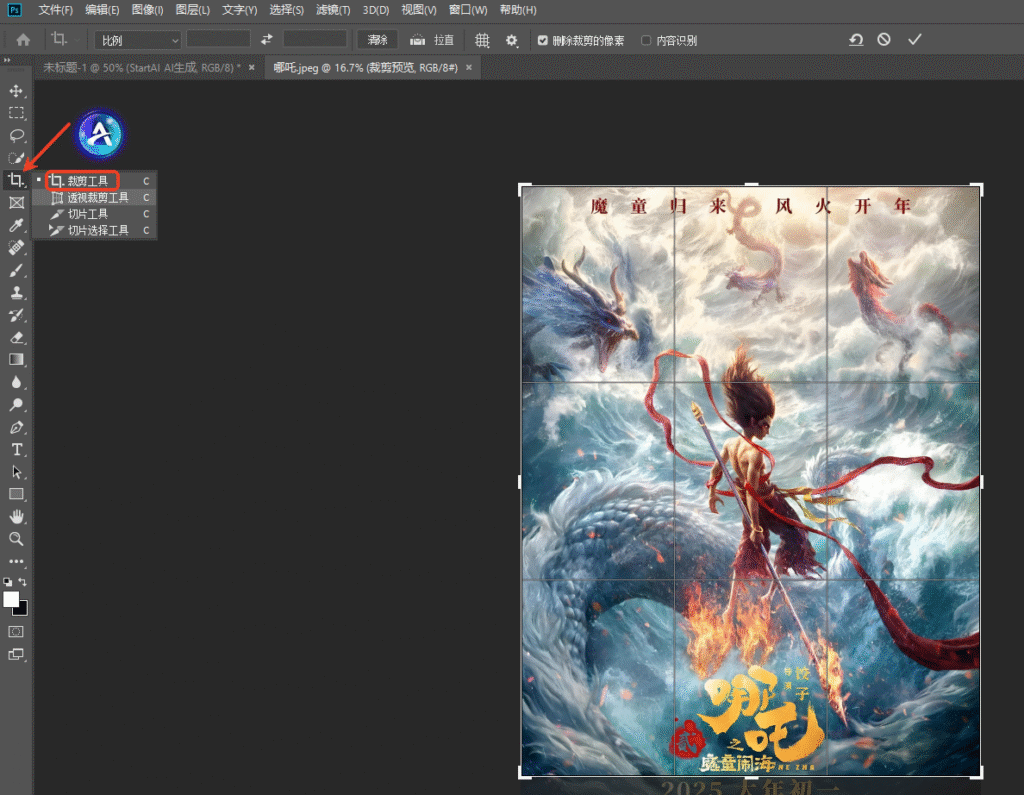Choose 切片选择工具 from the flyout
The image size is (1024, 795).
(x=94, y=230)
